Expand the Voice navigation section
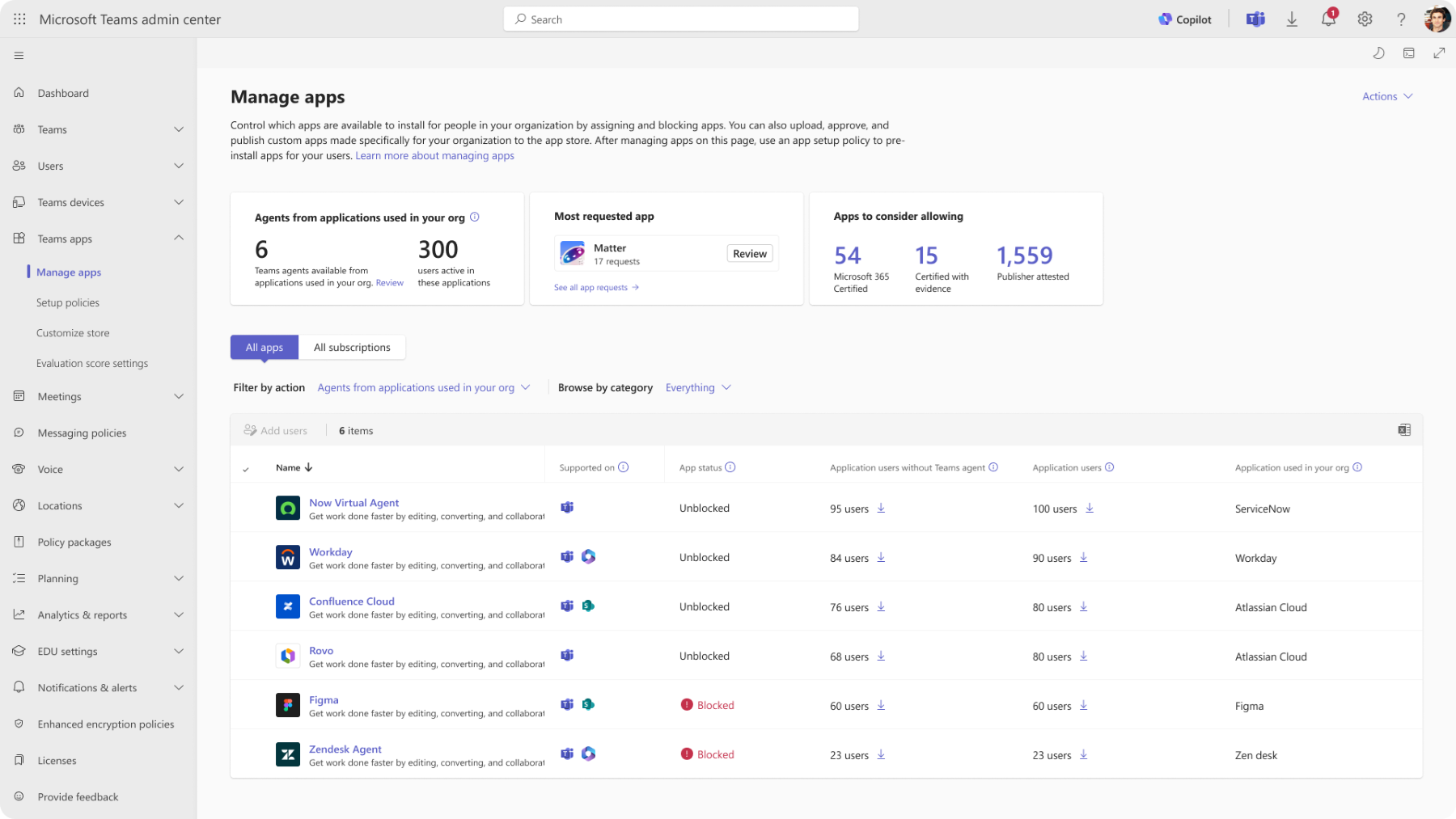This screenshot has width=1456, height=819. coord(179,469)
